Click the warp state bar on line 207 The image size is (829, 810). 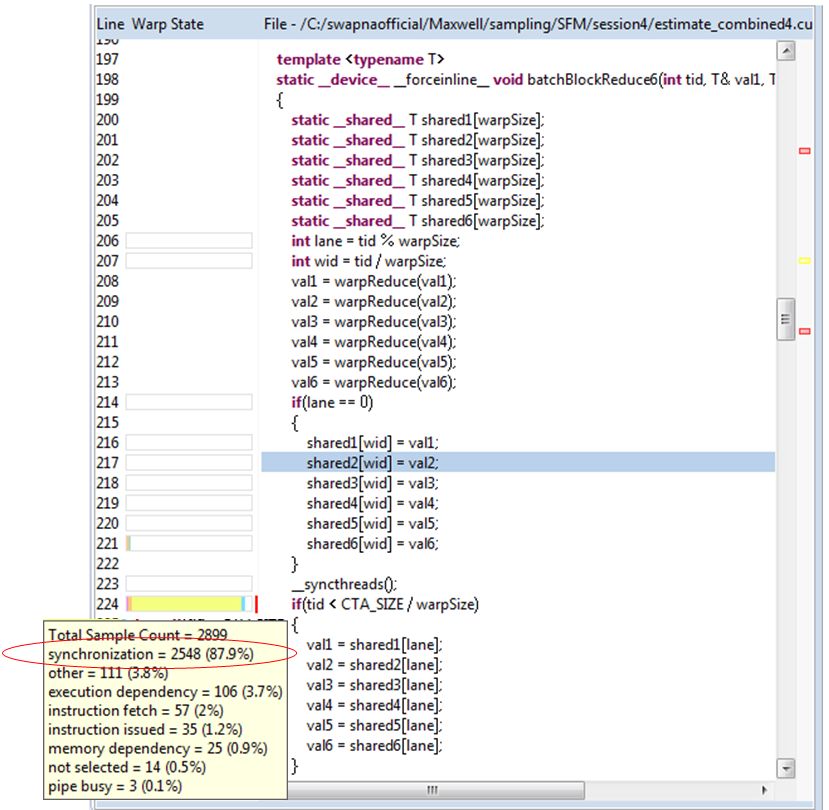coord(189,261)
